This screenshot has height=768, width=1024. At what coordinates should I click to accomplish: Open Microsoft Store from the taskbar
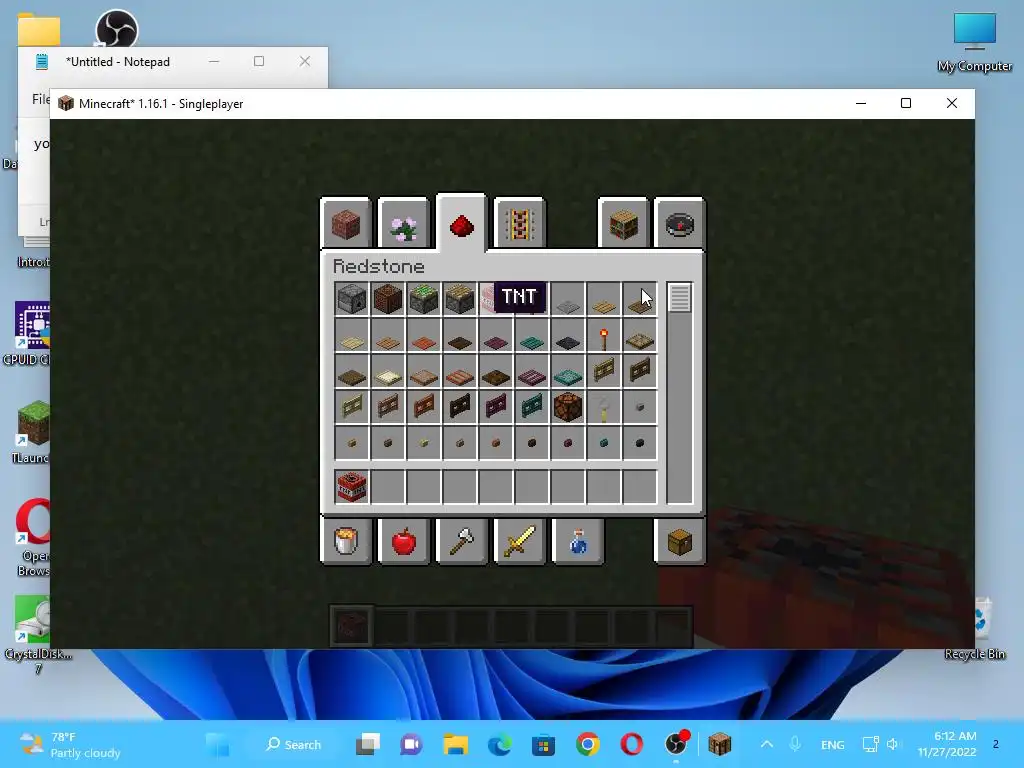pyautogui.click(x=543, y=744)
